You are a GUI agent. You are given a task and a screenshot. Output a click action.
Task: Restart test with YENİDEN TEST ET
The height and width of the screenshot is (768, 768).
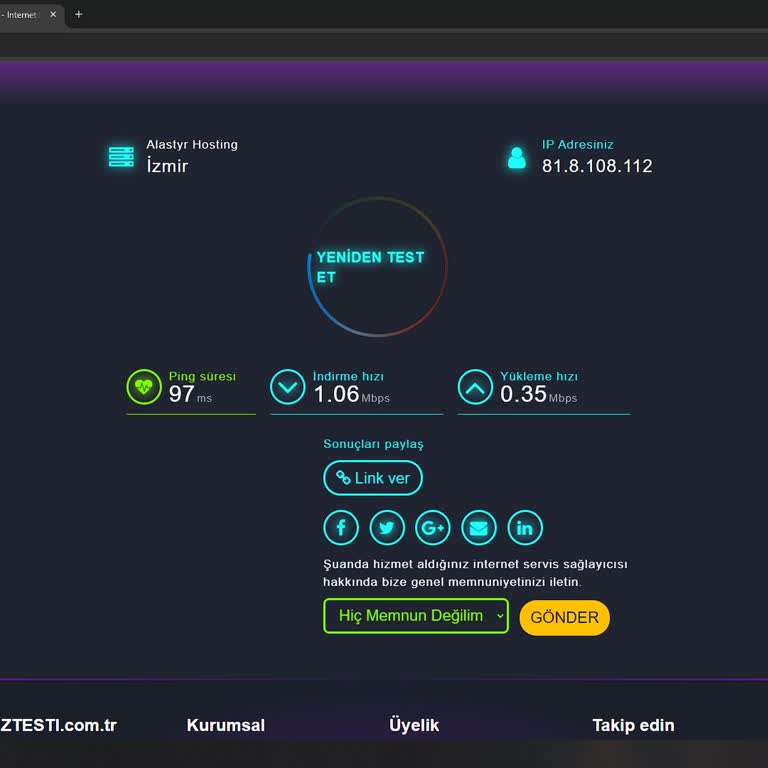click(377, 267)
